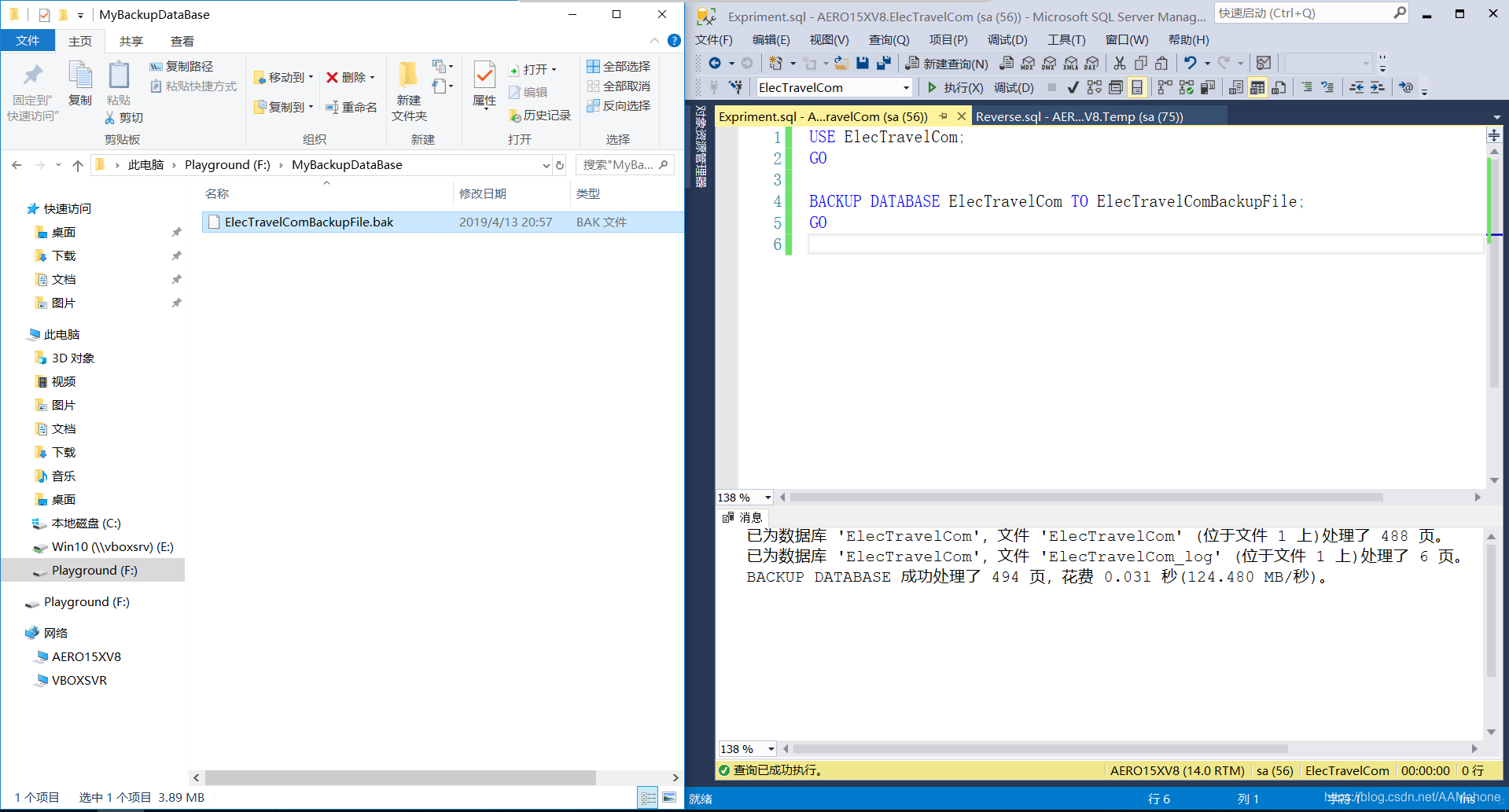This screenshot has width=1509, height=812.
Task: Open the 查看 ribbon tab in Explorer
Action: pos(182,41)
